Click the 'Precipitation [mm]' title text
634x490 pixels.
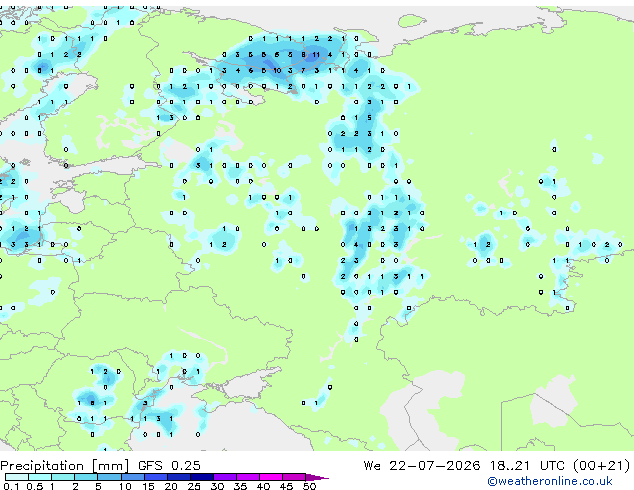(x=65, y=466)
